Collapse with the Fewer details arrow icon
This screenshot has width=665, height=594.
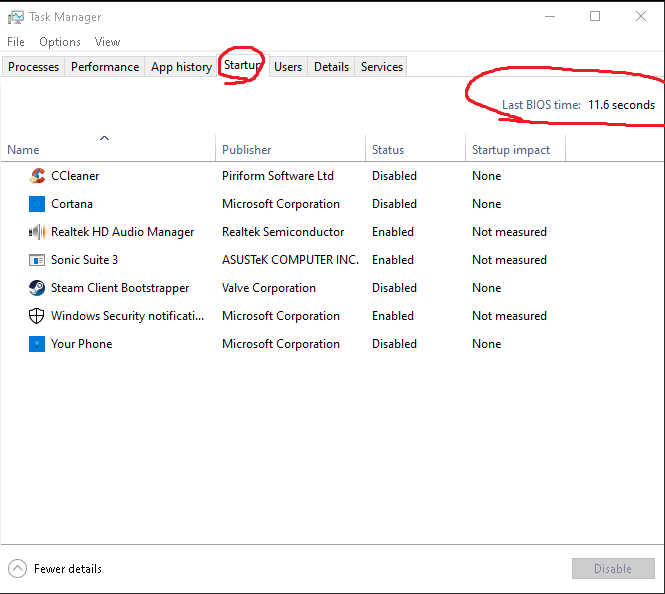17,569
